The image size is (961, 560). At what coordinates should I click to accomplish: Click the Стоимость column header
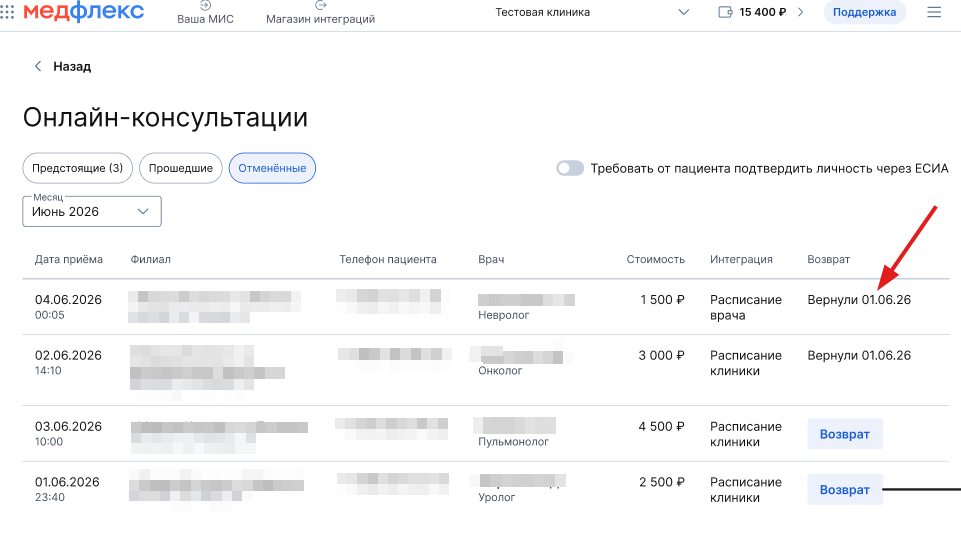click(656, 259)
